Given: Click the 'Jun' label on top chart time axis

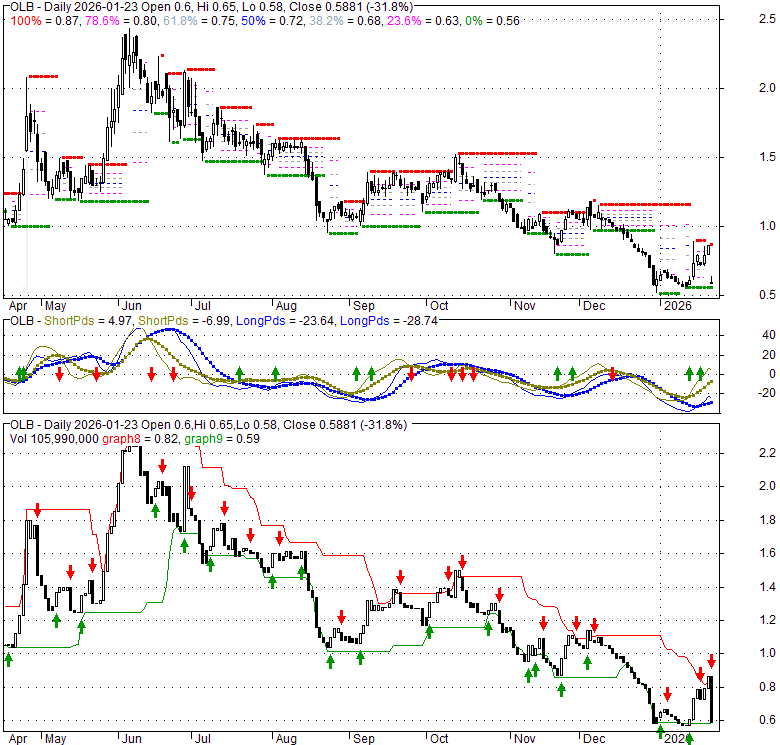Looking at the screenshot, I should pyautogui.click(x=131, y=306).
